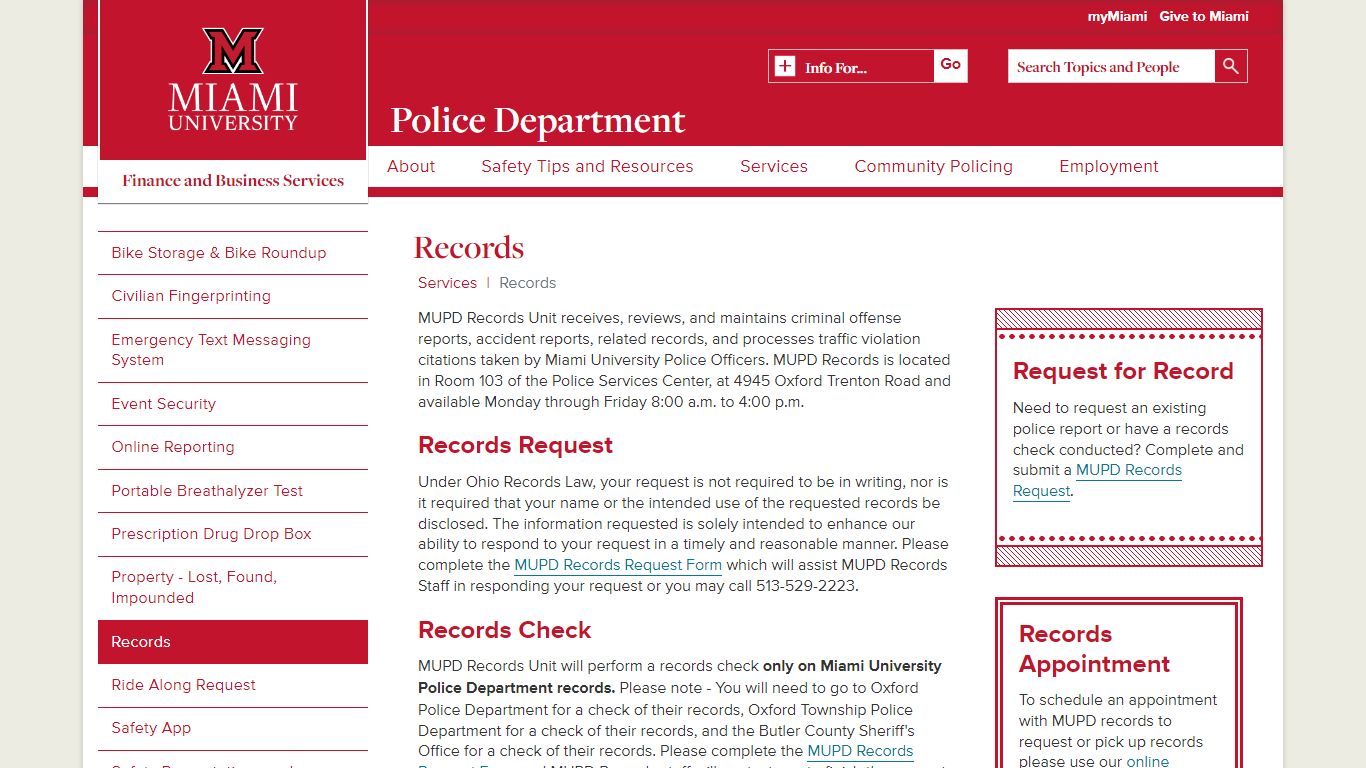The height and width of the screenshot is (768, 1366).
Task: Click the Records breadcrumb text
Action: (527, 283)
